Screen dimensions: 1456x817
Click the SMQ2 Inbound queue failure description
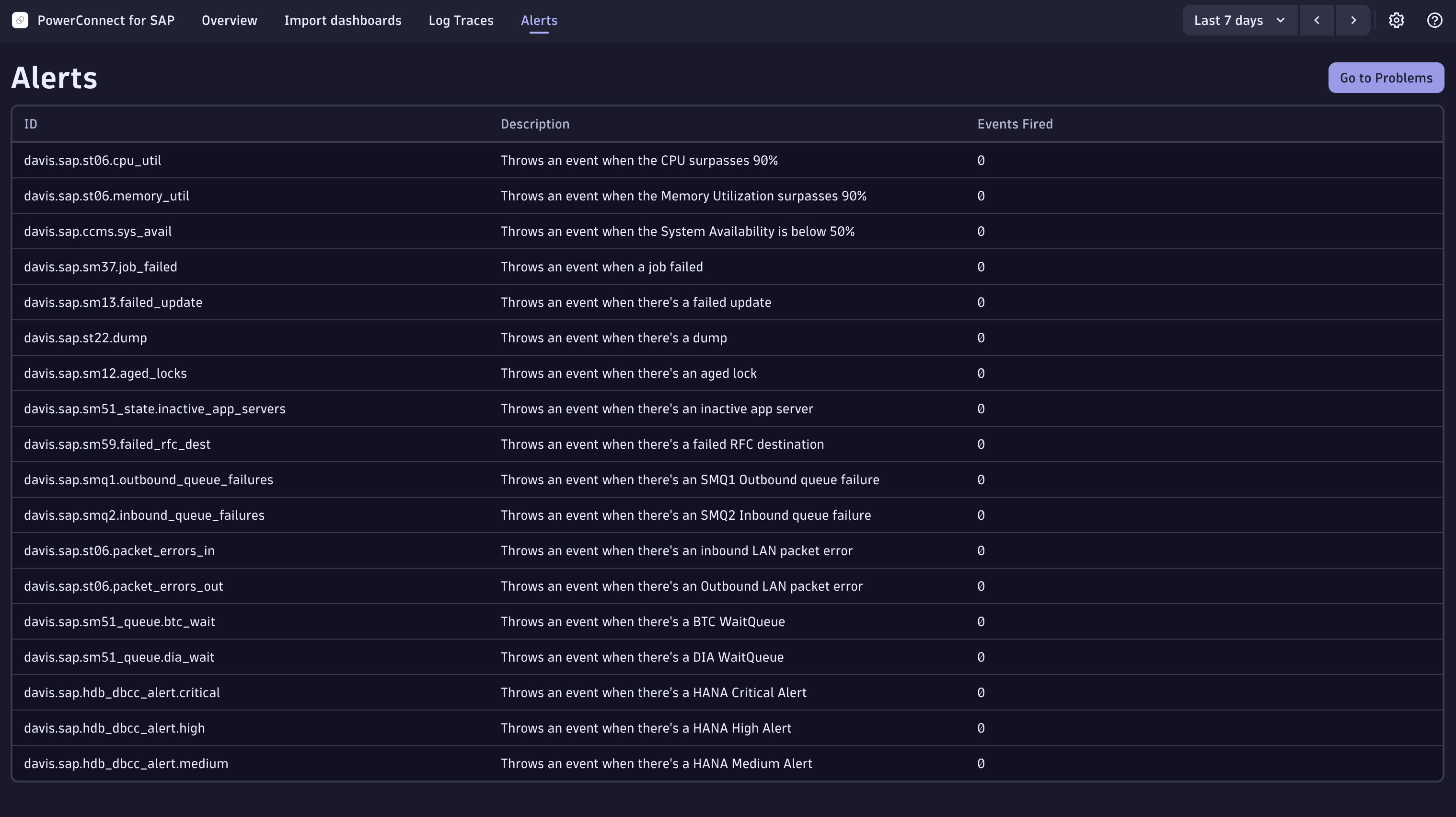[x=686, y=515]
